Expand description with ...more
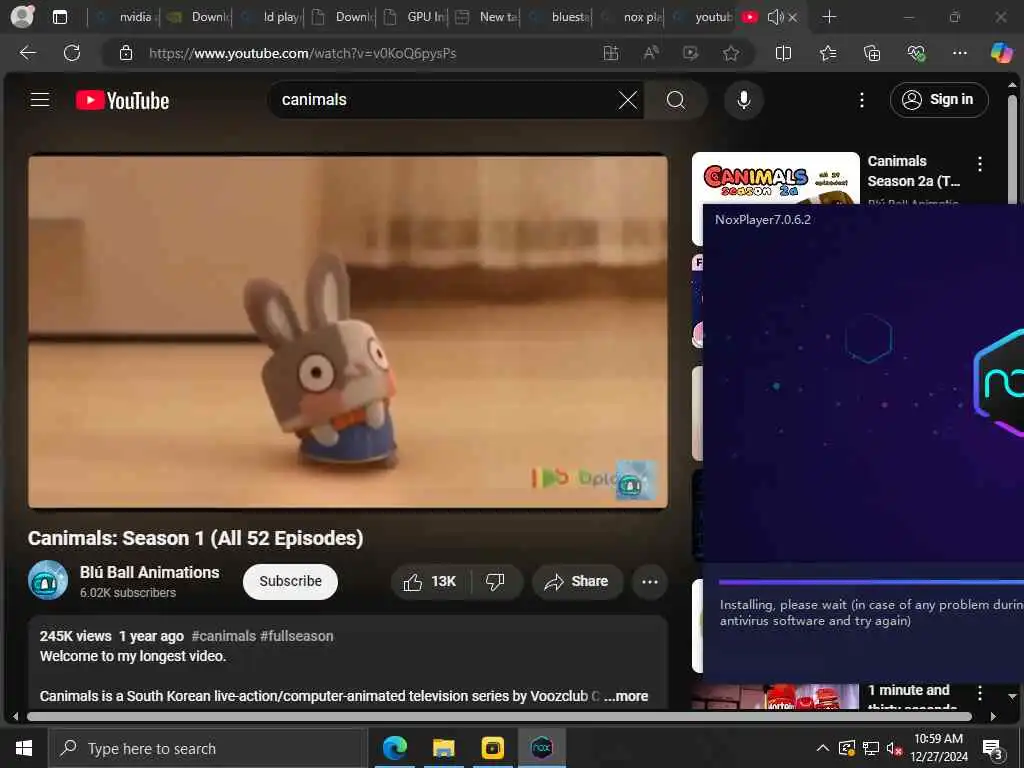Viewport: 1024px width, 768px height. point(626,696)
